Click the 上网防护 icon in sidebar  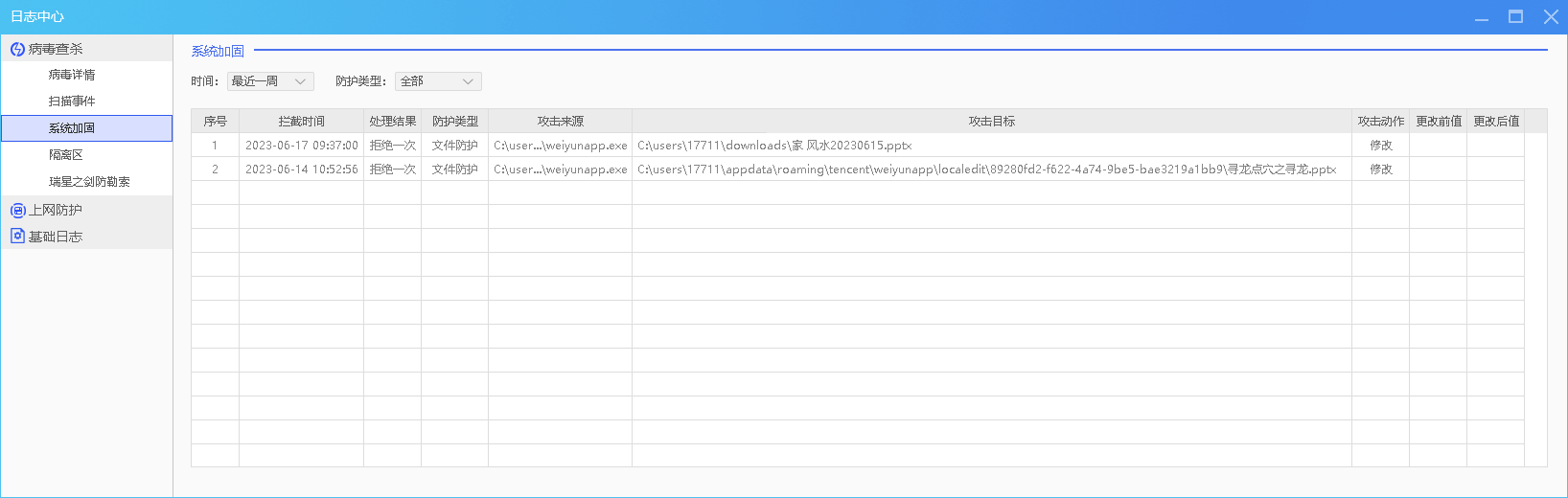point(17,210)
